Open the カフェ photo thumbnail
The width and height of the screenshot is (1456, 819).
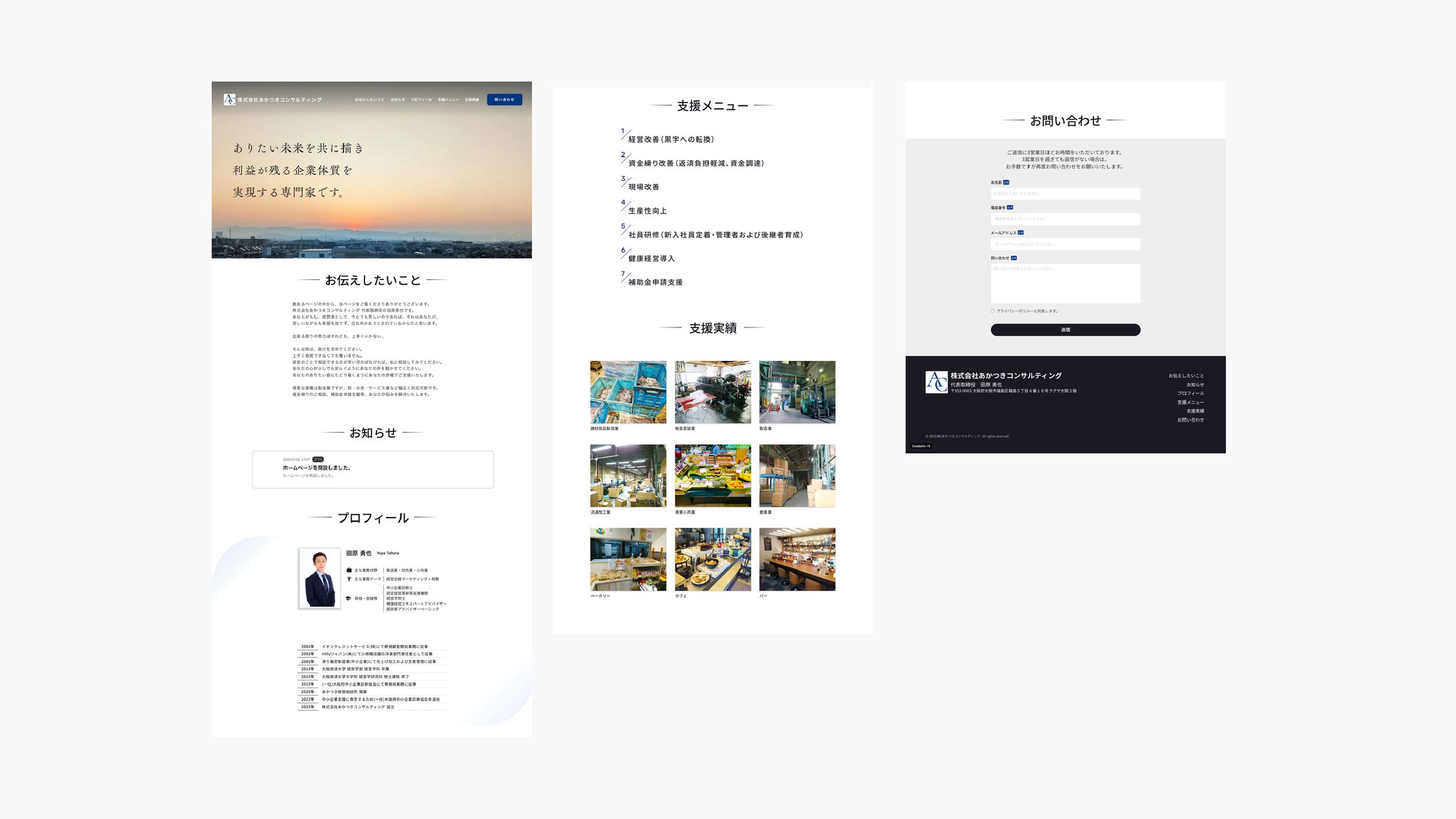coord(713,560)
